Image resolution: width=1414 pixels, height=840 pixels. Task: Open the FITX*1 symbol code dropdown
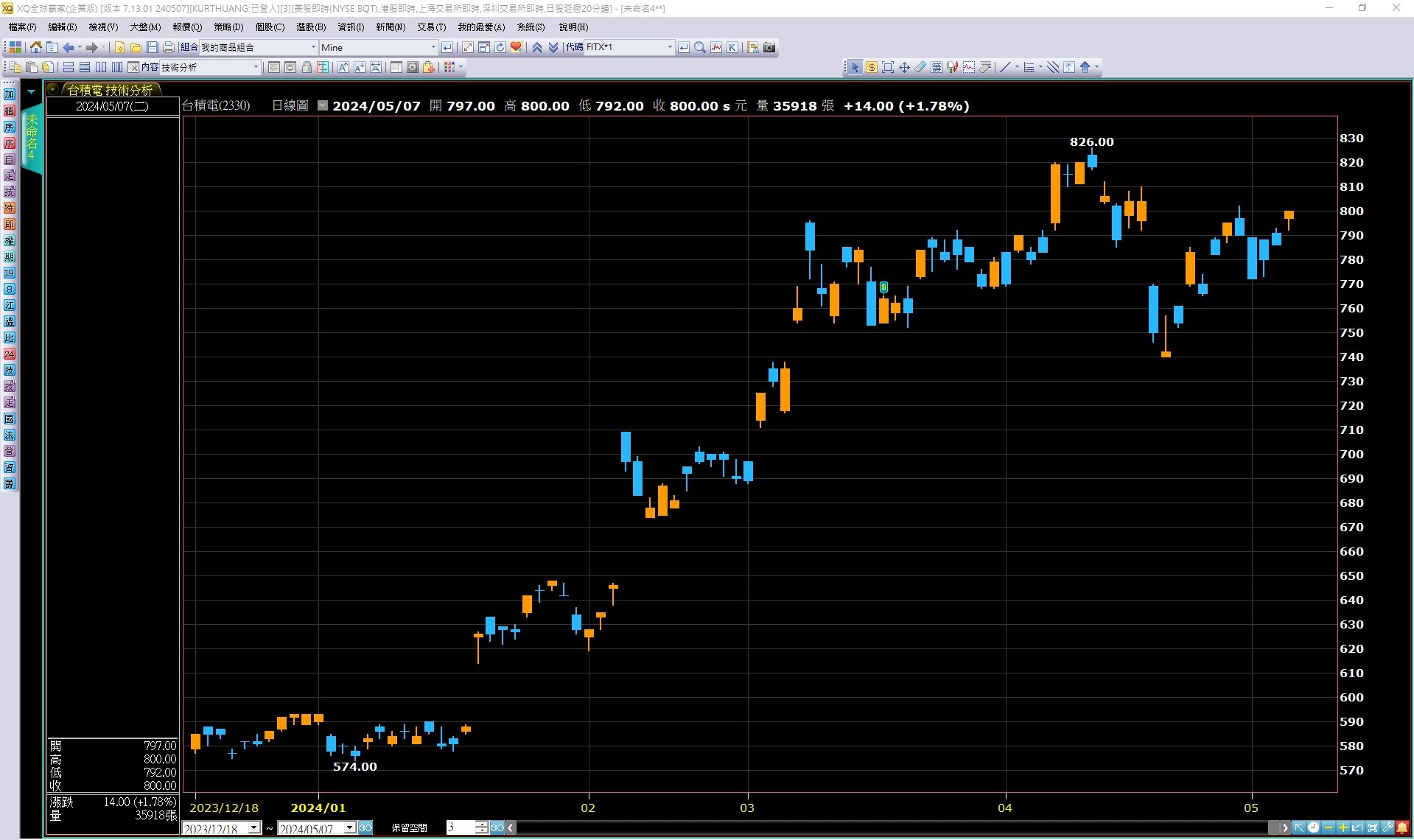pyautogui.click(x=670, y=47)
